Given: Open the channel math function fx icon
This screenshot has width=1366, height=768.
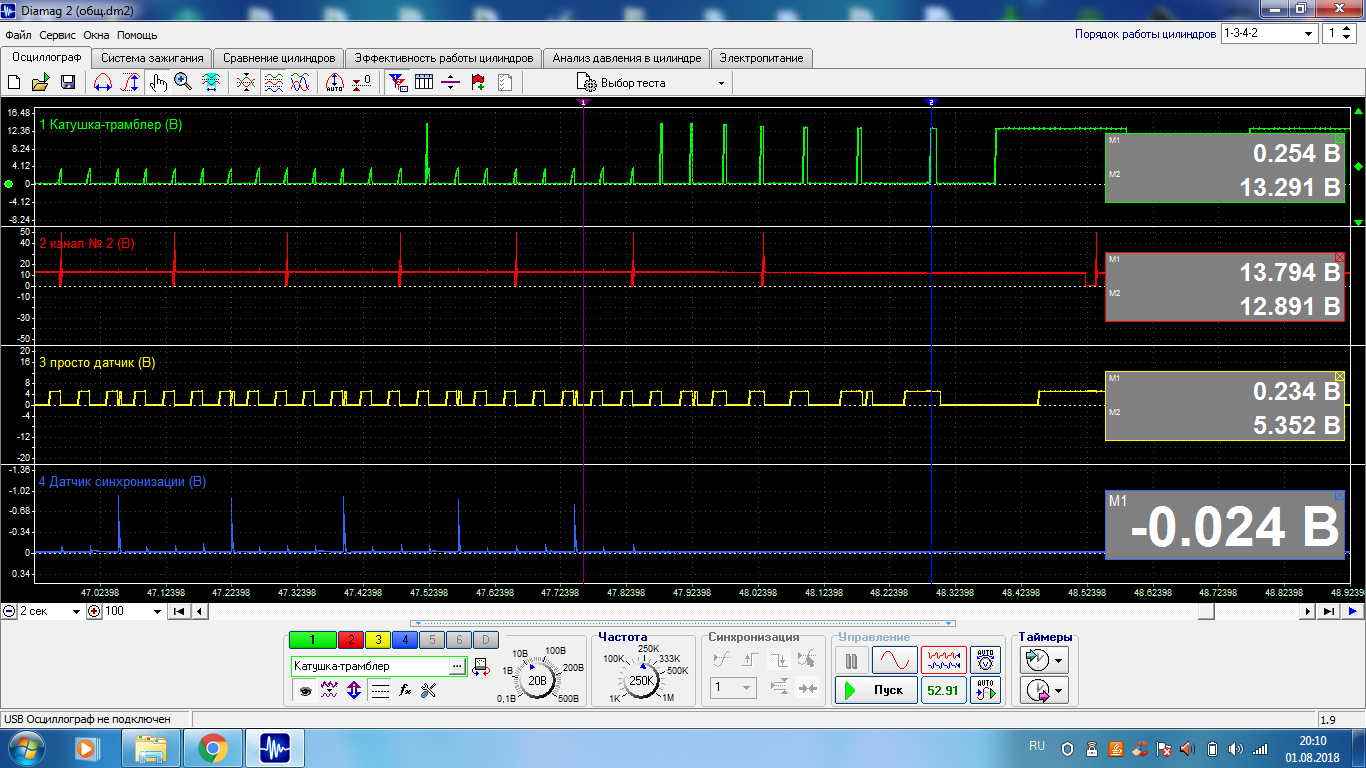Looking at the screenshot, I should pyautogui.click(x=405, y=690).
